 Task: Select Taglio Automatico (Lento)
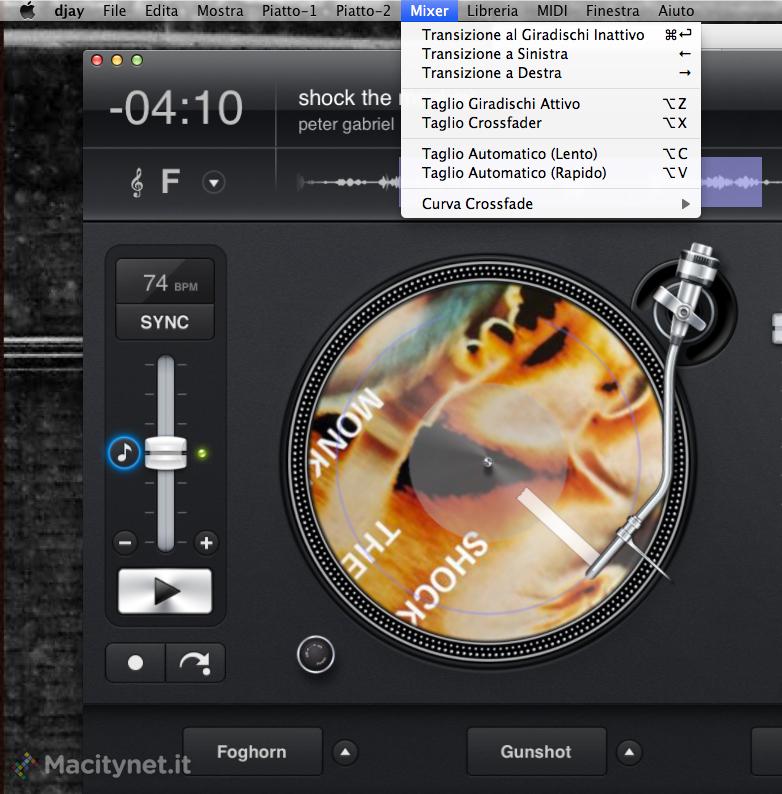551,153
